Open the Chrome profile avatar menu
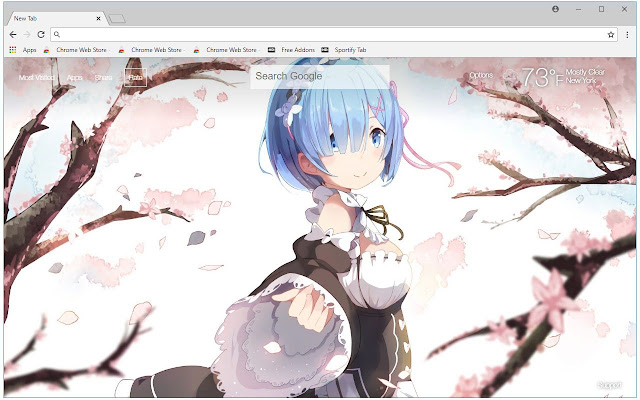Image resolution: width=640 pixels, height=400 pixels. pos(556,9)
